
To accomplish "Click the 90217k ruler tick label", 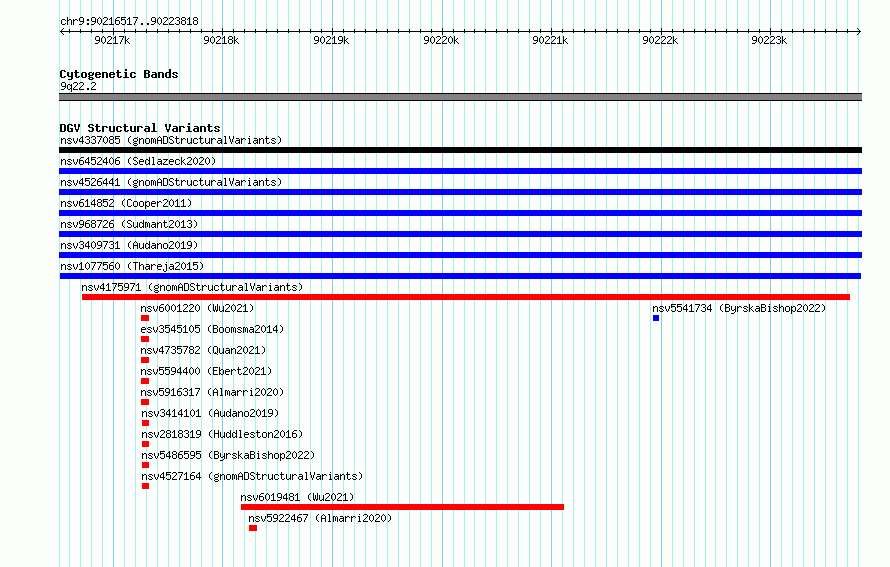I will coord(112,40).
